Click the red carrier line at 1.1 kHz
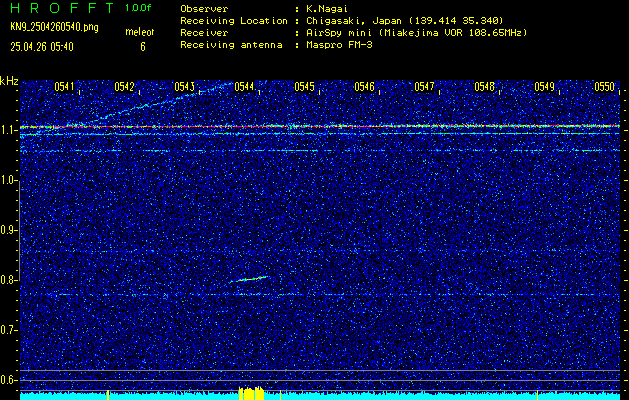Screen dimensions: 629x400 tap(320, 126)
